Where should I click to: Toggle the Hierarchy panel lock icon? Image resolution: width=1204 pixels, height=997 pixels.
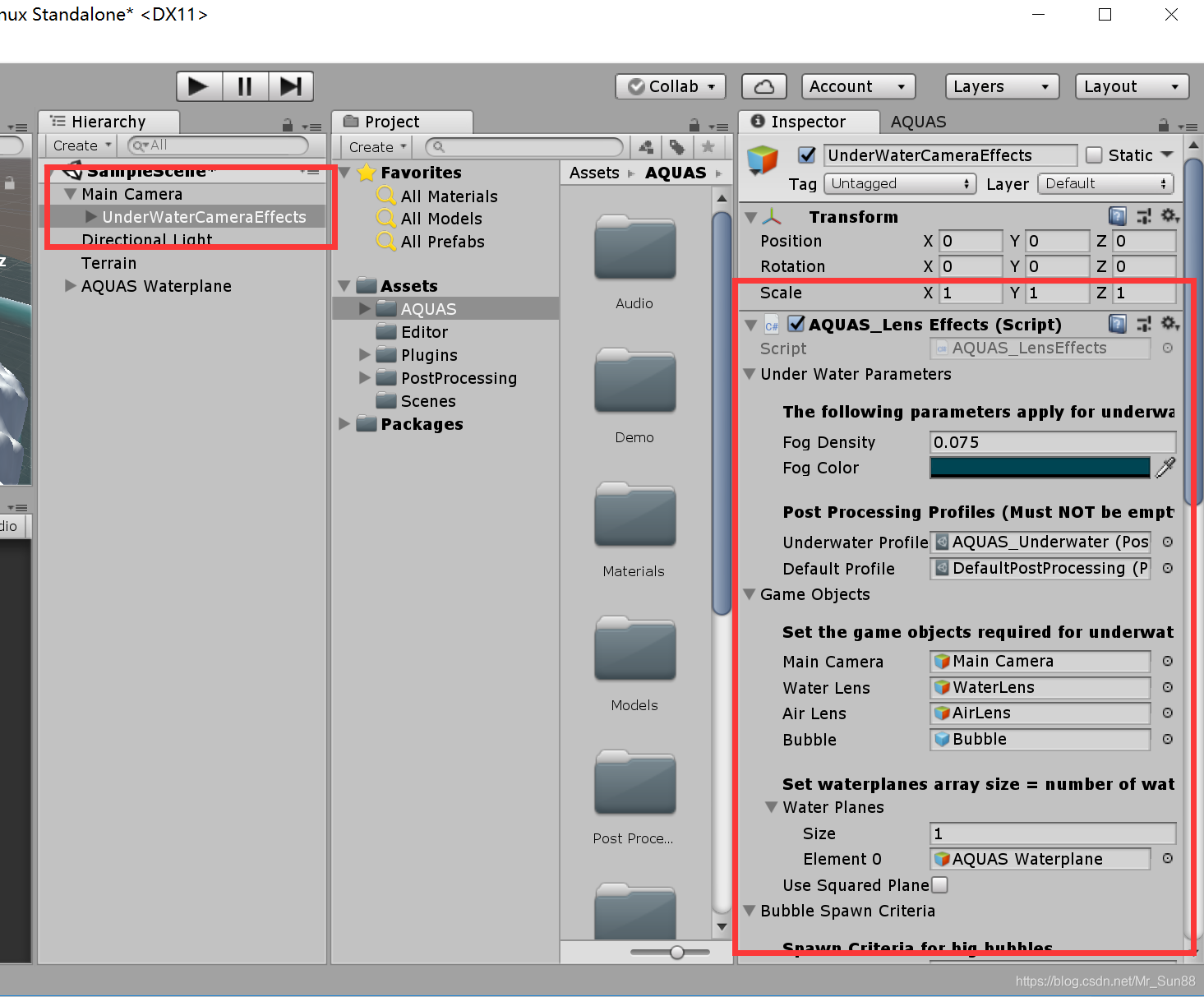click(288, 125)
